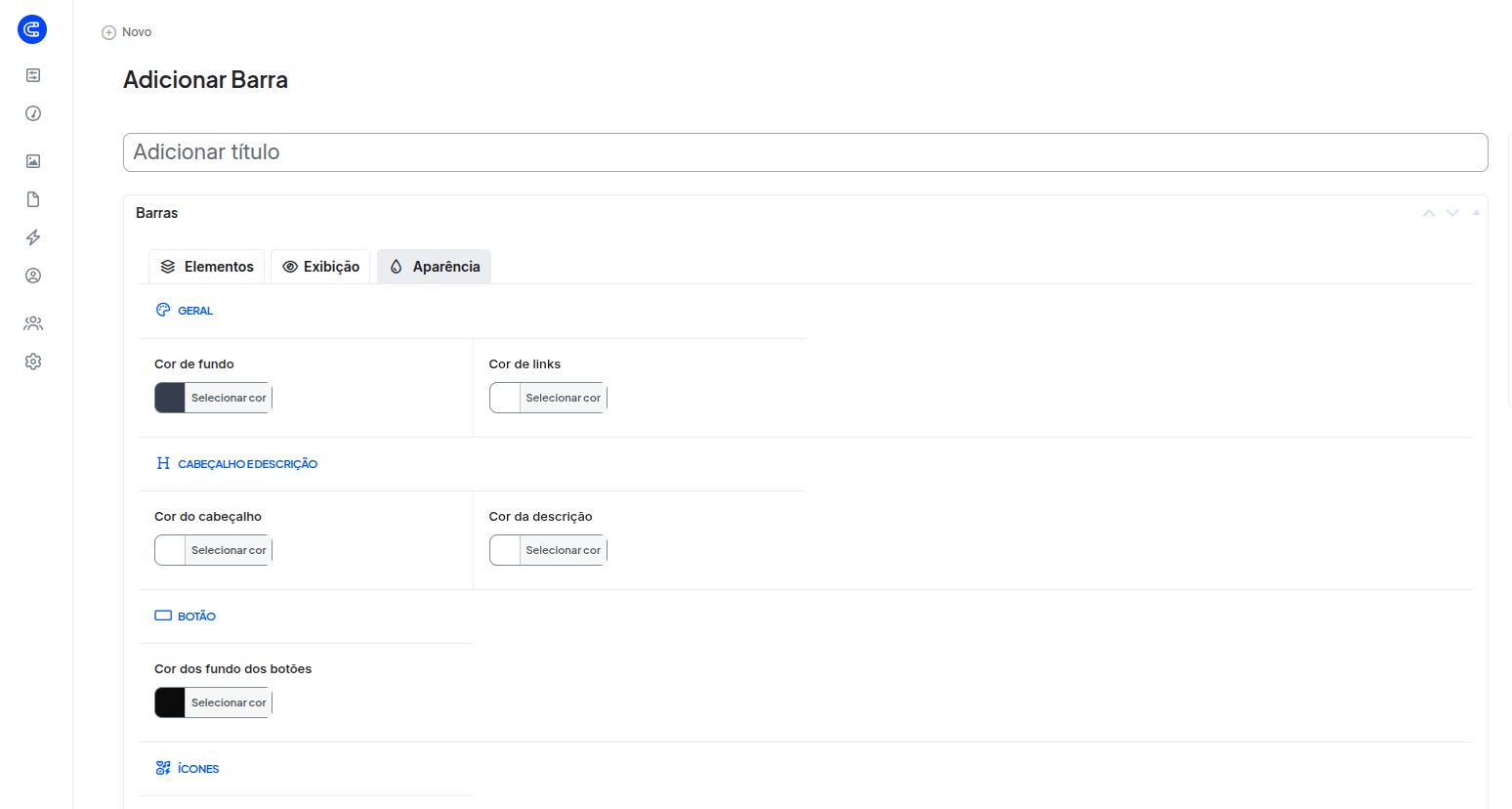Click the white swatch under Cor da descrição

pos(505,550)
